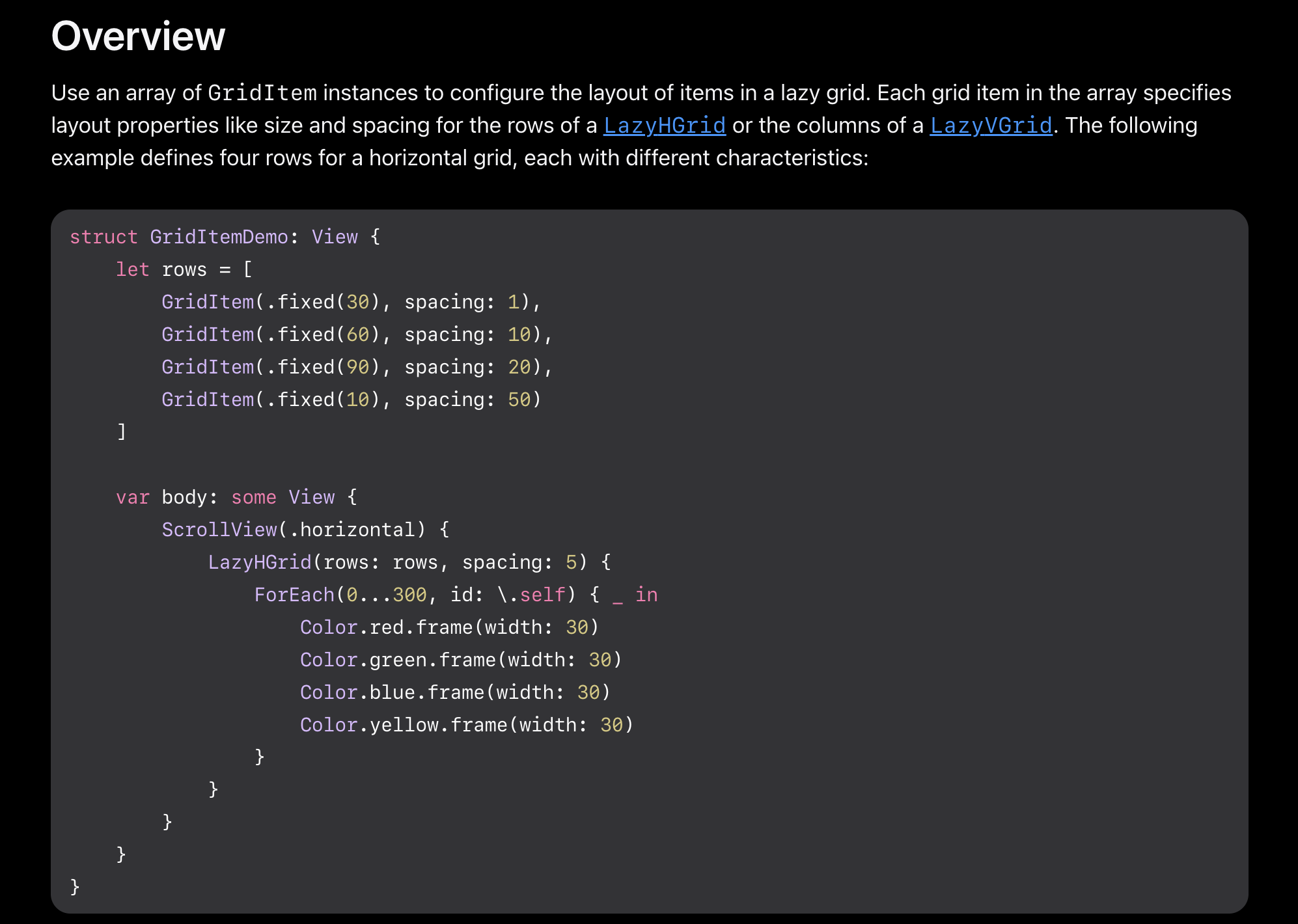Click the Color.red.frame code line

[449, 627]
